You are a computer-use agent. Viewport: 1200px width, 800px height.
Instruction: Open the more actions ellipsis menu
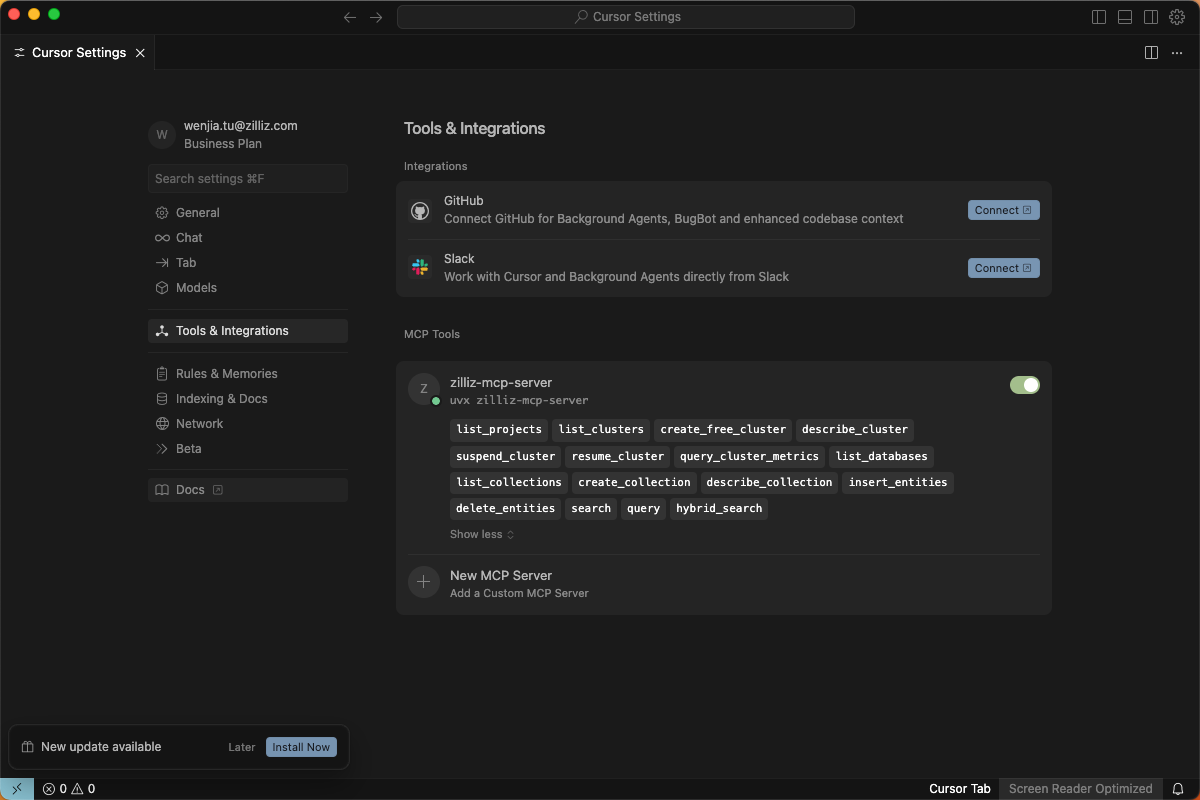tap(1177, 53)
